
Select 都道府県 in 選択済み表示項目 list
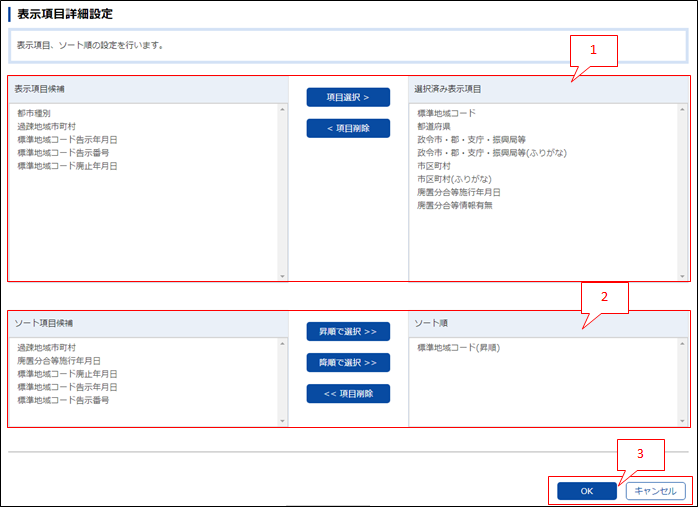(434, 126)
